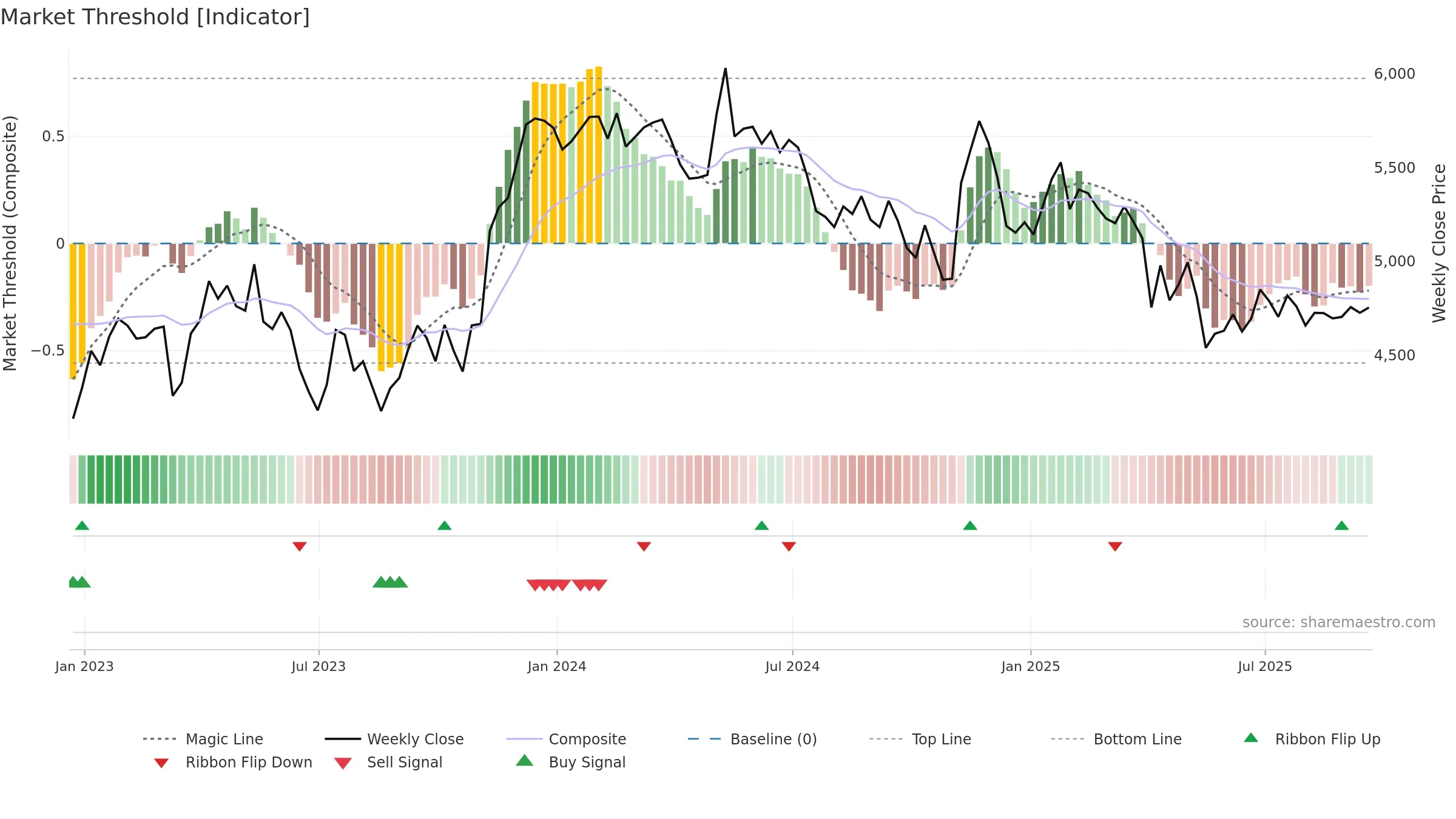The width and height of the screenshot is (1456, 819).
Task: Click the −0.5 left axis tick label
Action: (x=48, y=351)
